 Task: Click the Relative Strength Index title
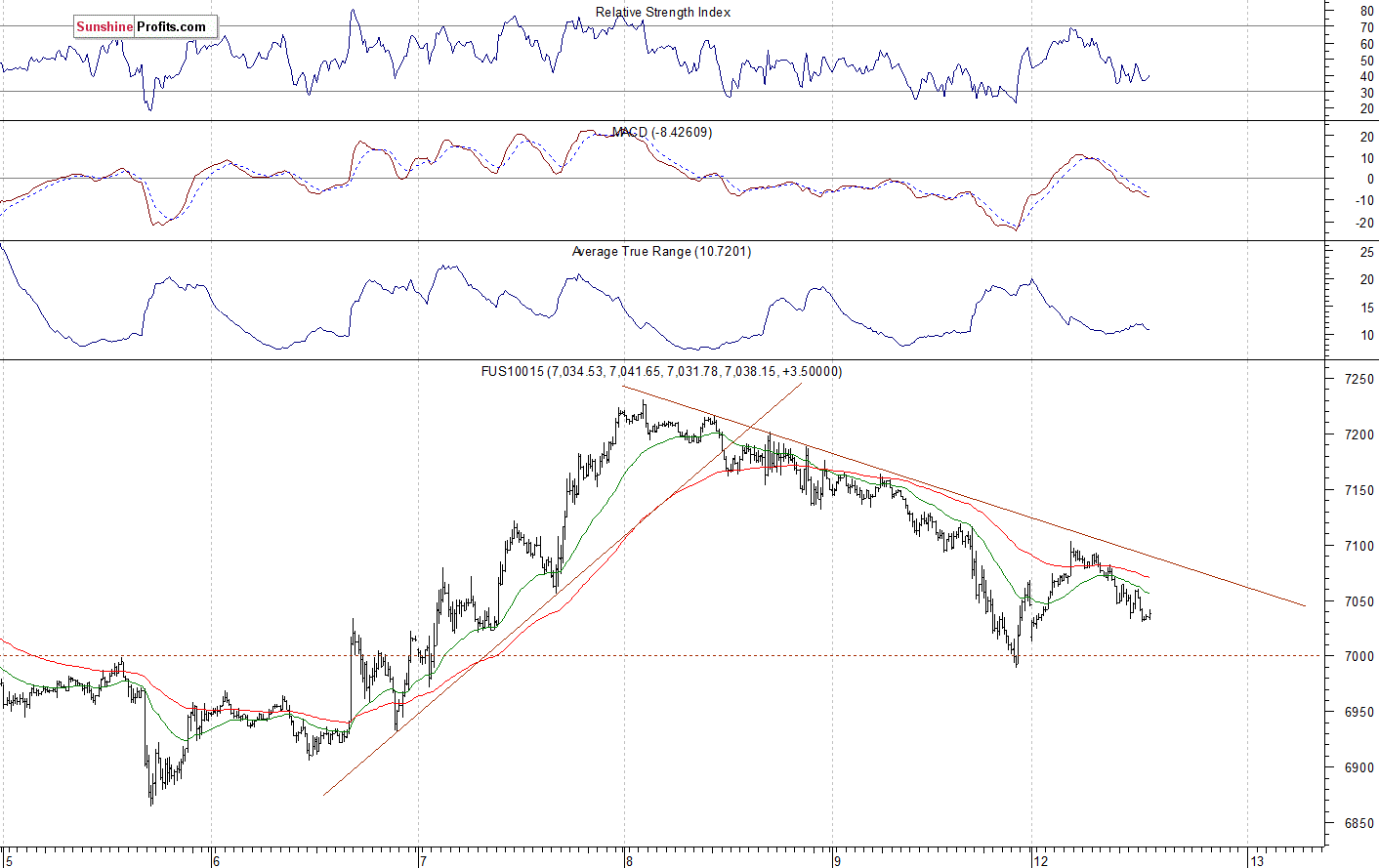tap(663, 13)
